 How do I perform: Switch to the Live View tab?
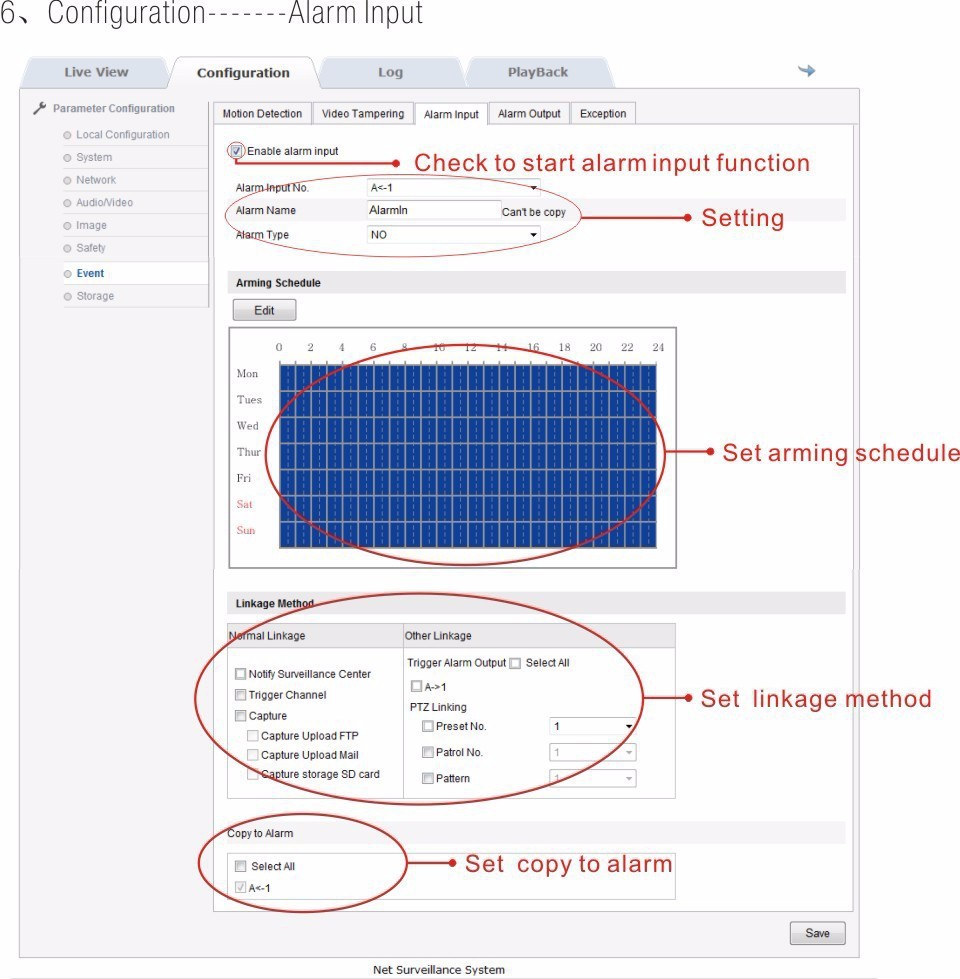pos(96,72)
